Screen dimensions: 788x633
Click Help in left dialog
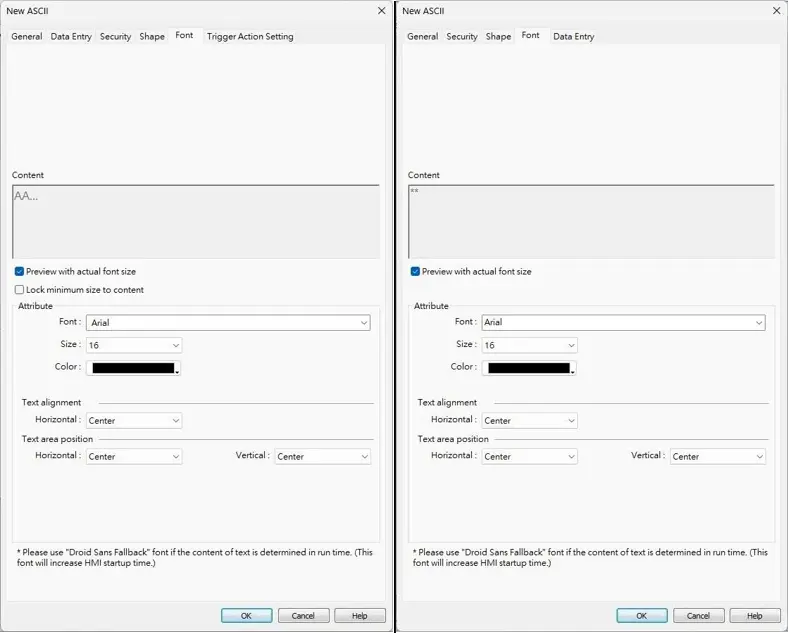tap(360, 616)
